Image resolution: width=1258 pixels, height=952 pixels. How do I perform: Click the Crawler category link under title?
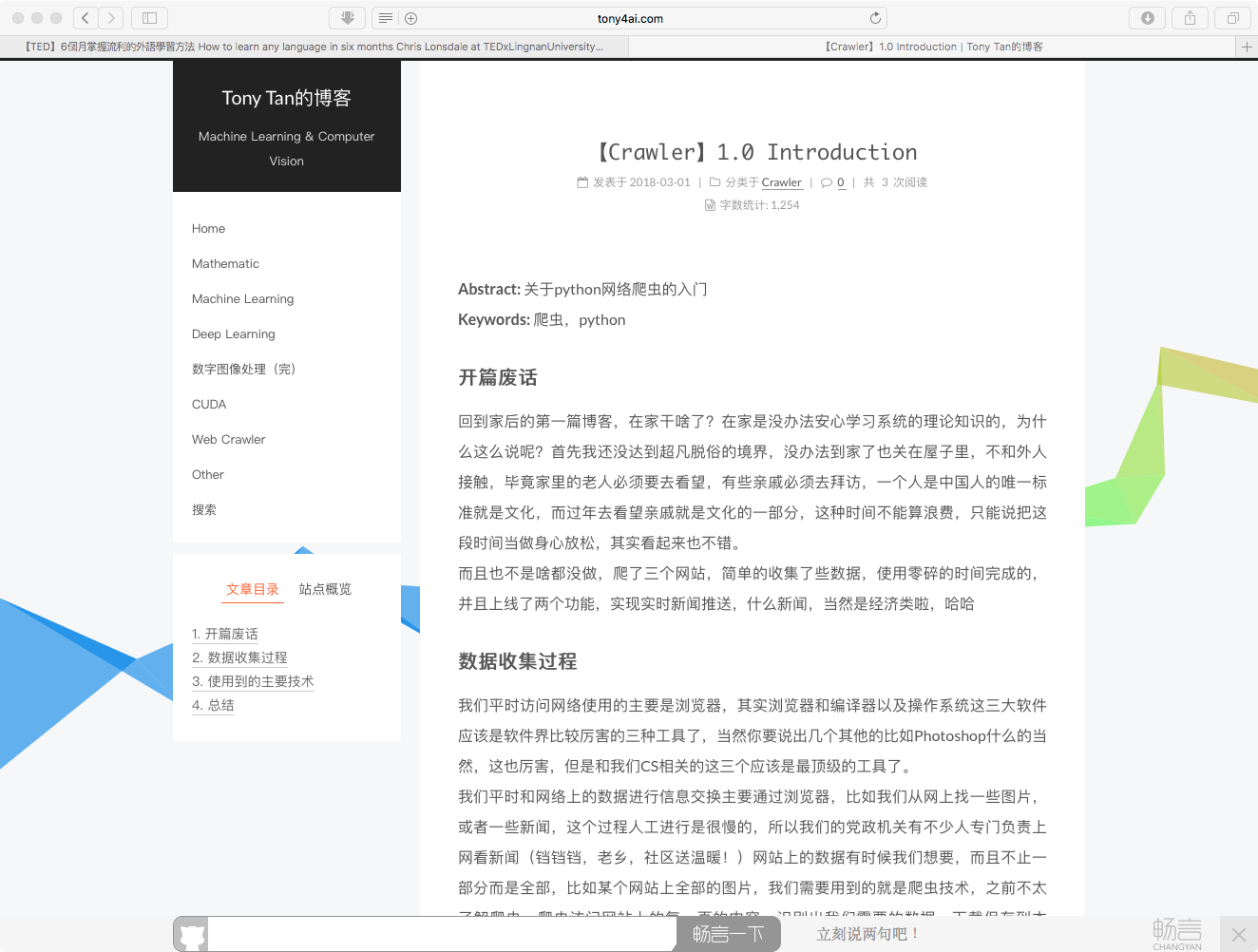coord(781,182)
